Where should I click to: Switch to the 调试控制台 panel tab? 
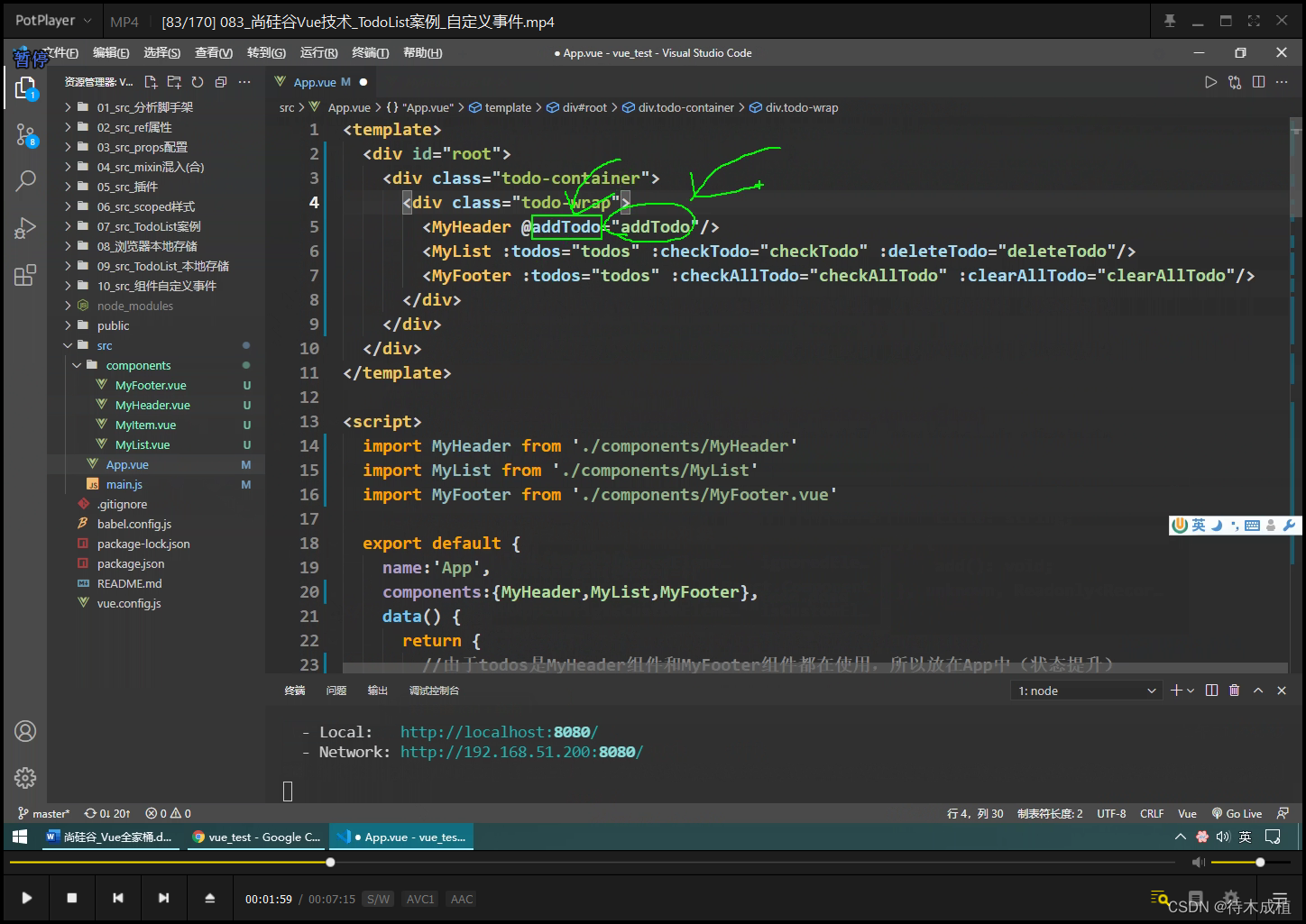(x=434, y=691)
